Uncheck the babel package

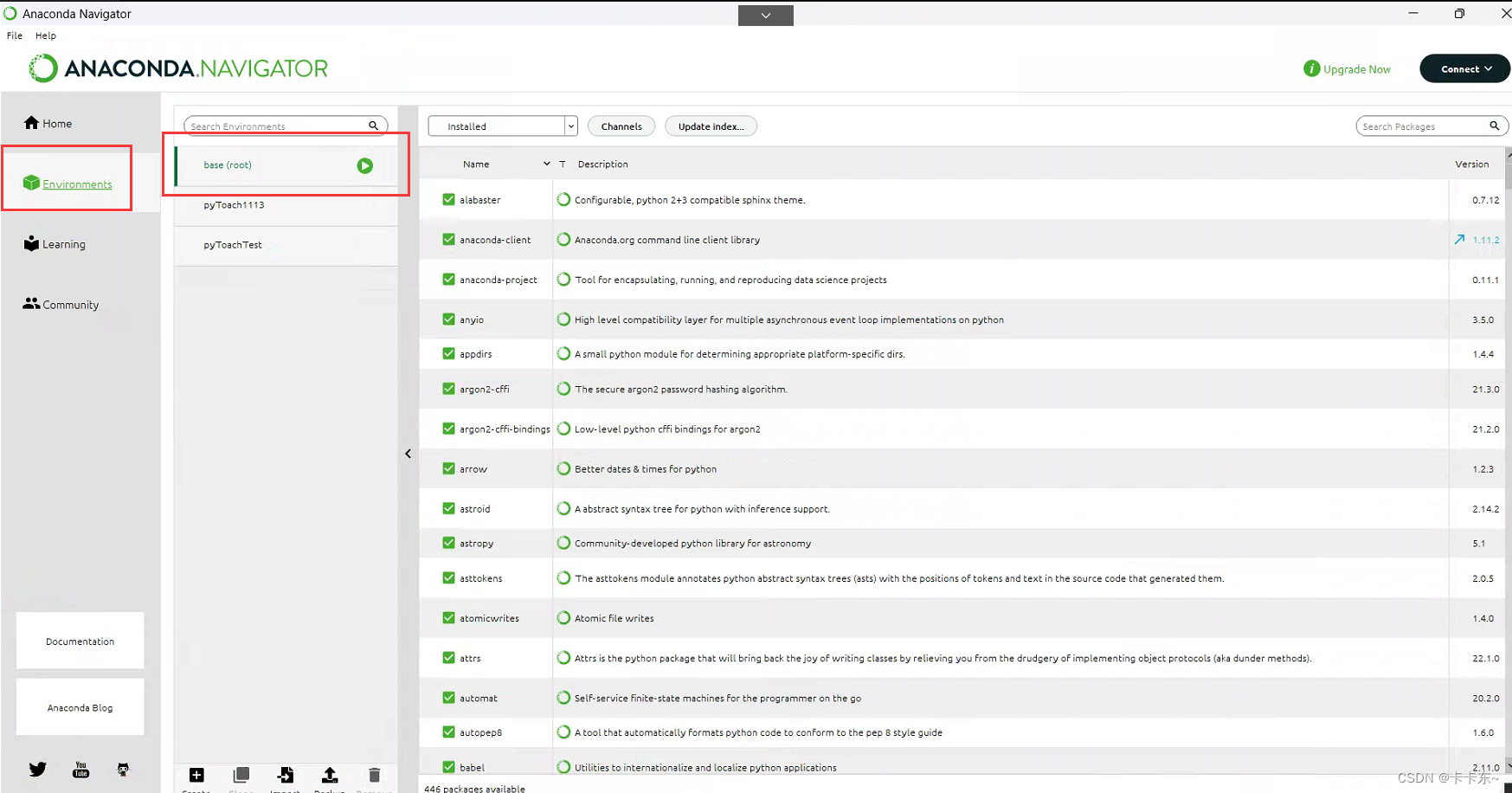click(x=448, y=767)
